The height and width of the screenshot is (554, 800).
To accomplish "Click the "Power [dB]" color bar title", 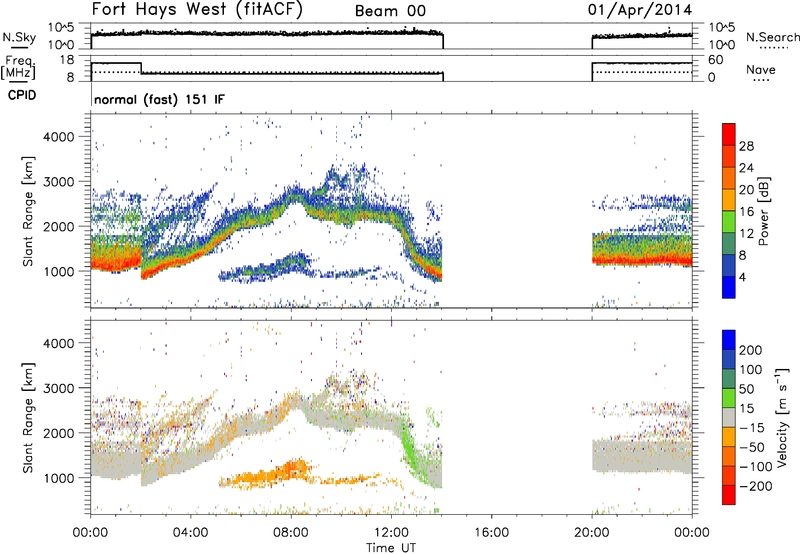I will (x=763, y=211).
